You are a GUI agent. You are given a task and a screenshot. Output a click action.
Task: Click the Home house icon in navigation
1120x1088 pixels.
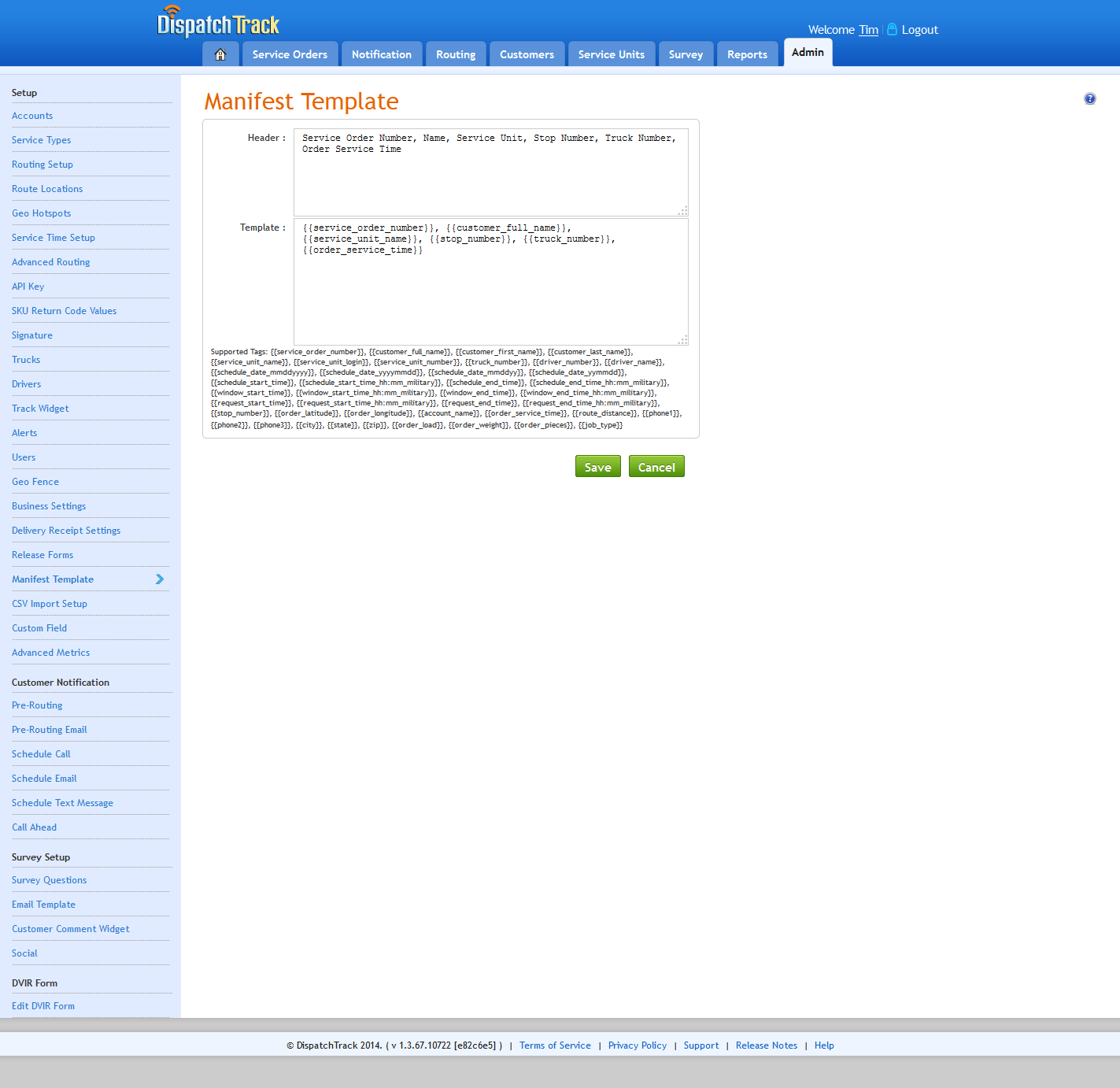tap(220, 54)
